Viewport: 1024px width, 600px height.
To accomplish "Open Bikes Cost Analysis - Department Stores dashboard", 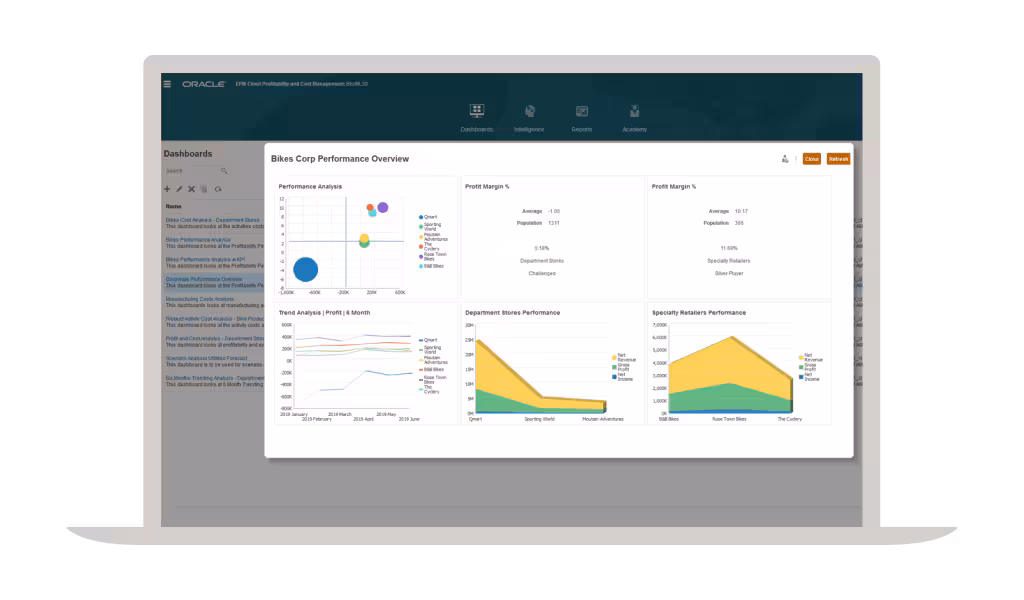I will [212, 220].
